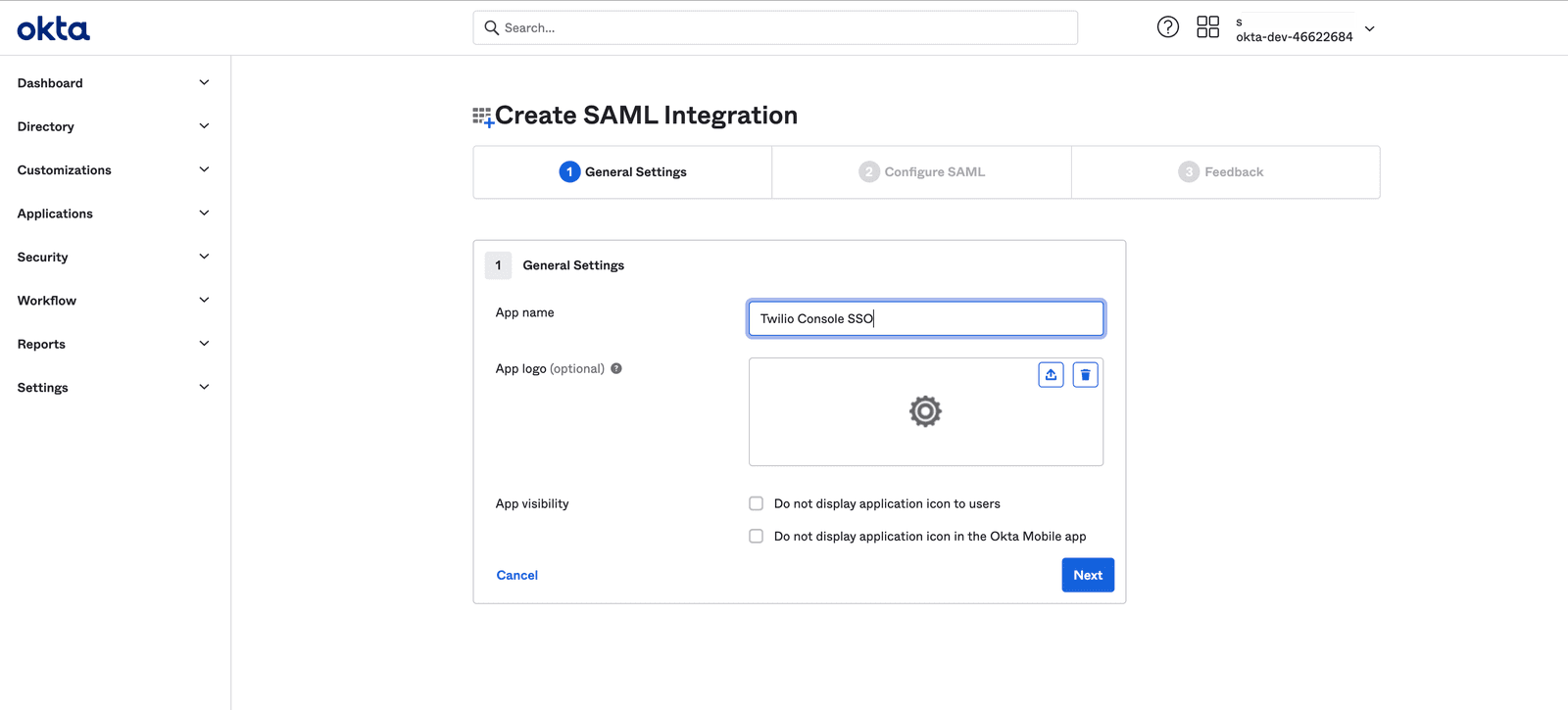Expand the Directory sidebar section
The image size is (1568, 710).
coord(113,126)
